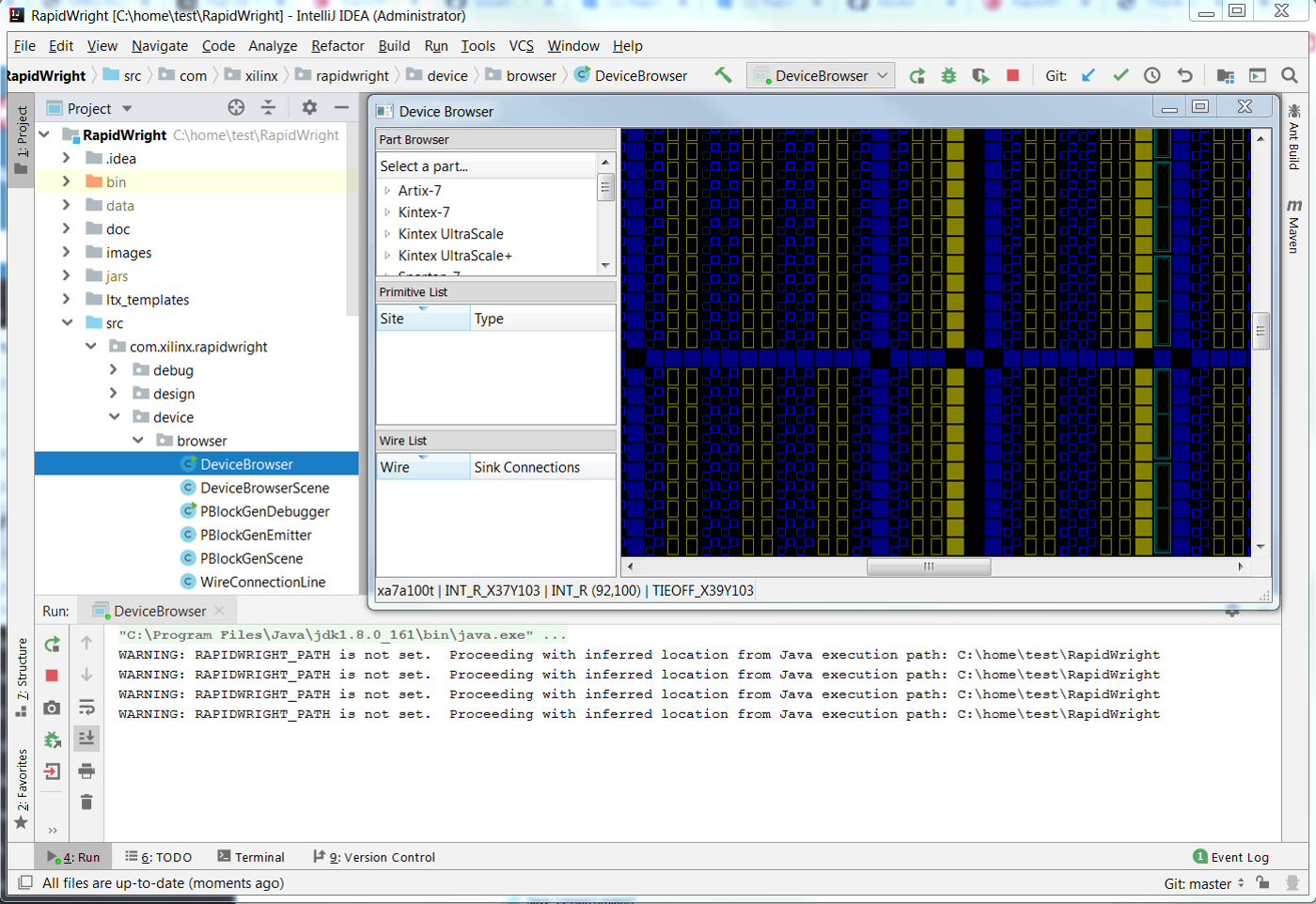Click the Git commit checkmark icon
The image size is (1316, 904).
[x=1120, y=75]
